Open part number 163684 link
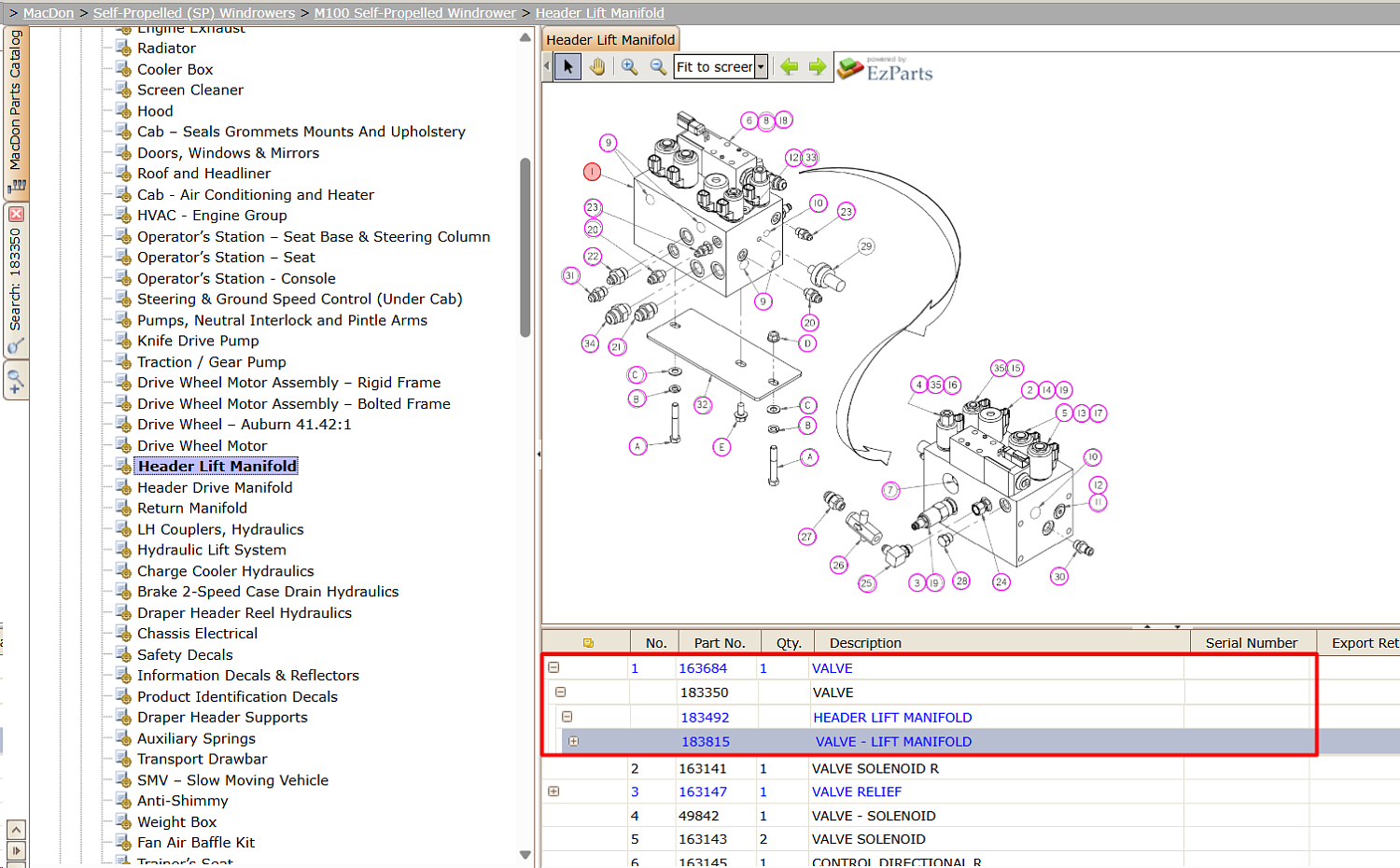The width and height of the screenshot is (1400, 868). point(703,668)
